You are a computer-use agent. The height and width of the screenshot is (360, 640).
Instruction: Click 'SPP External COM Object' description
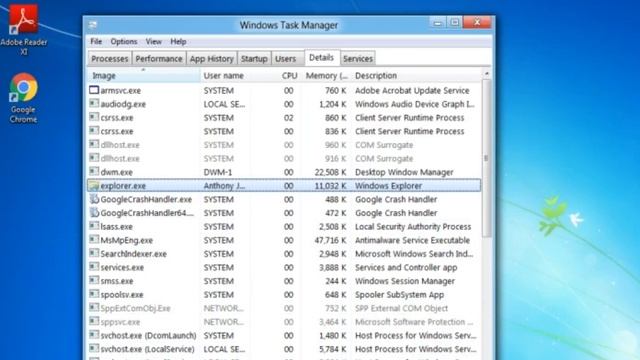click(x=402, y=308)
